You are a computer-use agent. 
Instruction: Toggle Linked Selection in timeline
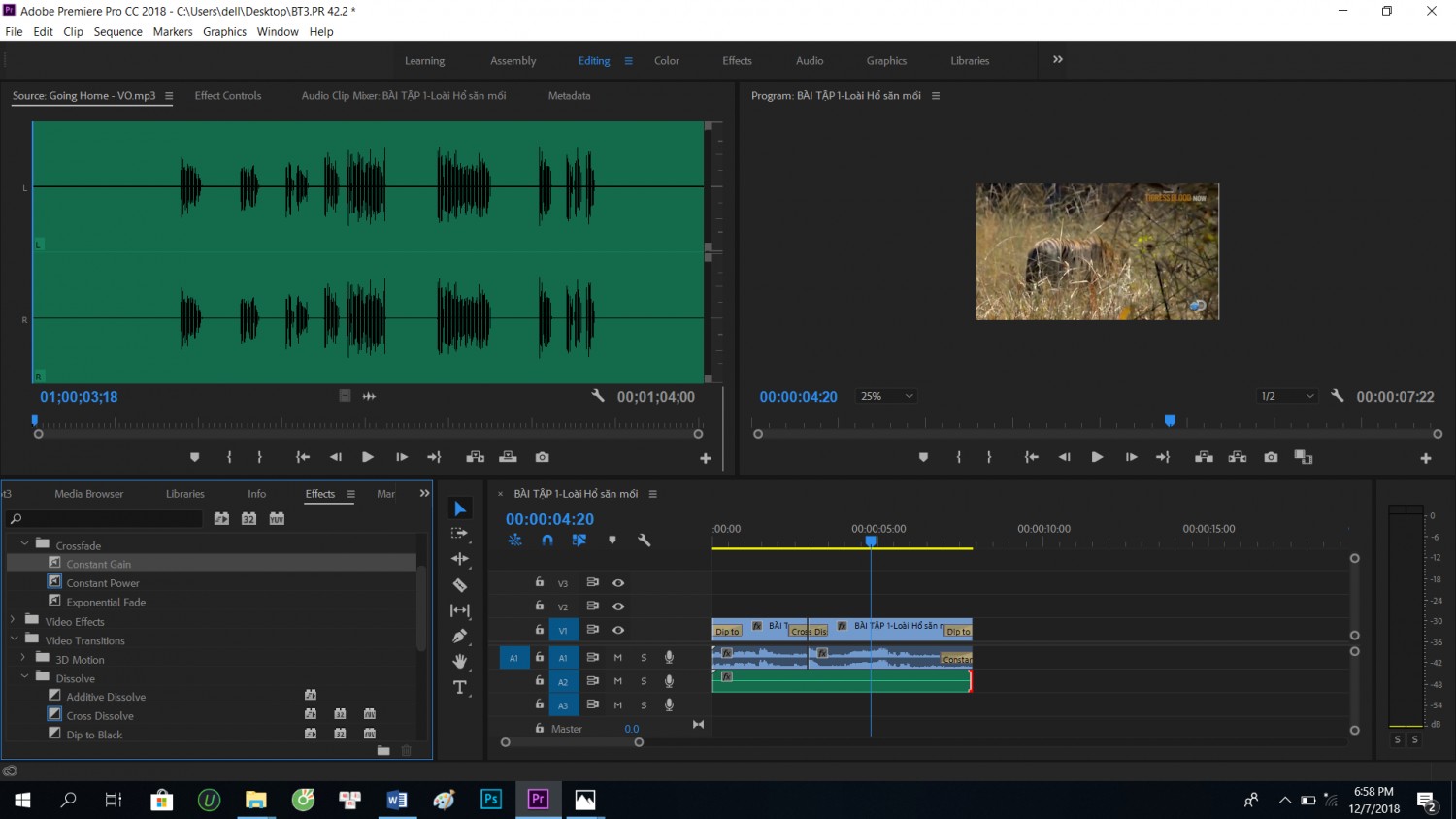(579, 541)
